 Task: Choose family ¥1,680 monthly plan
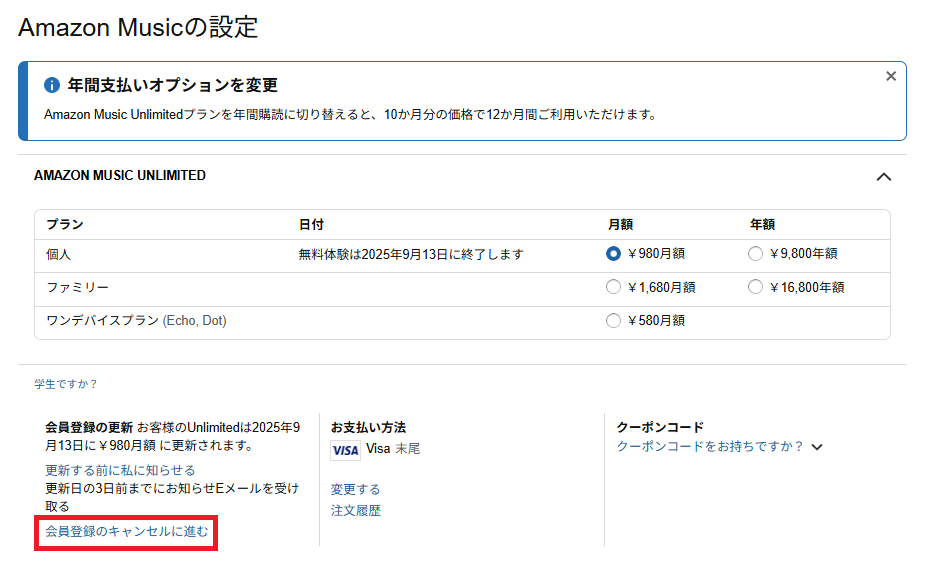(x=613, y=287)
